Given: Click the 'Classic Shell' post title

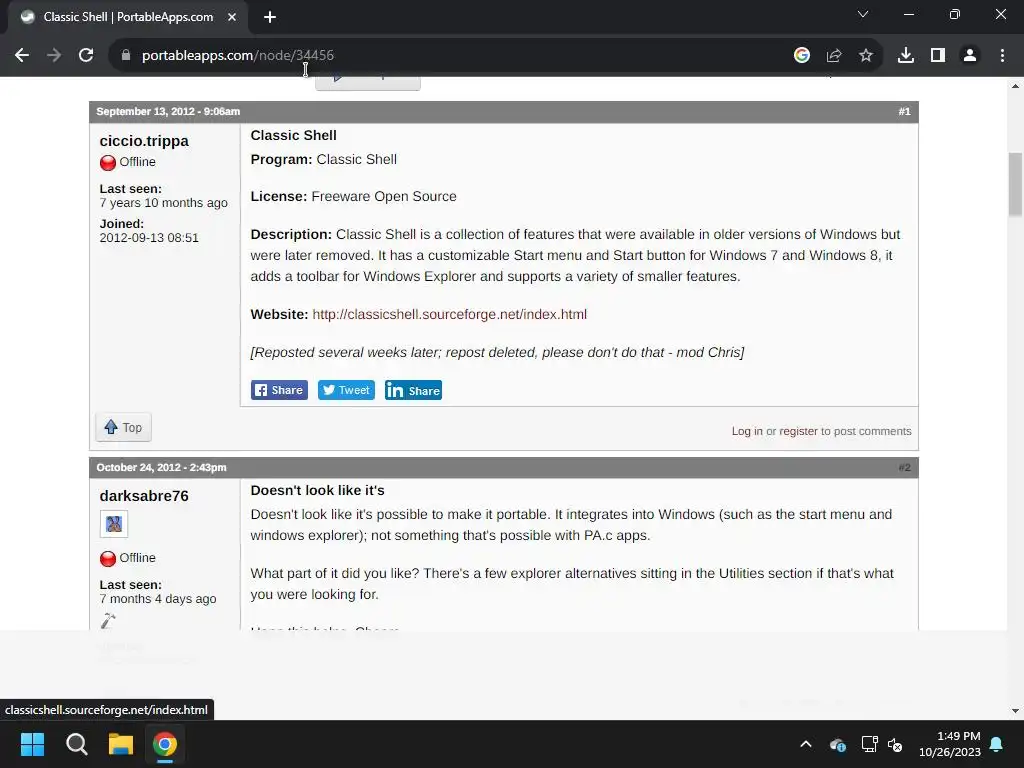Looking at the screenshot, I should click(294, 135).
